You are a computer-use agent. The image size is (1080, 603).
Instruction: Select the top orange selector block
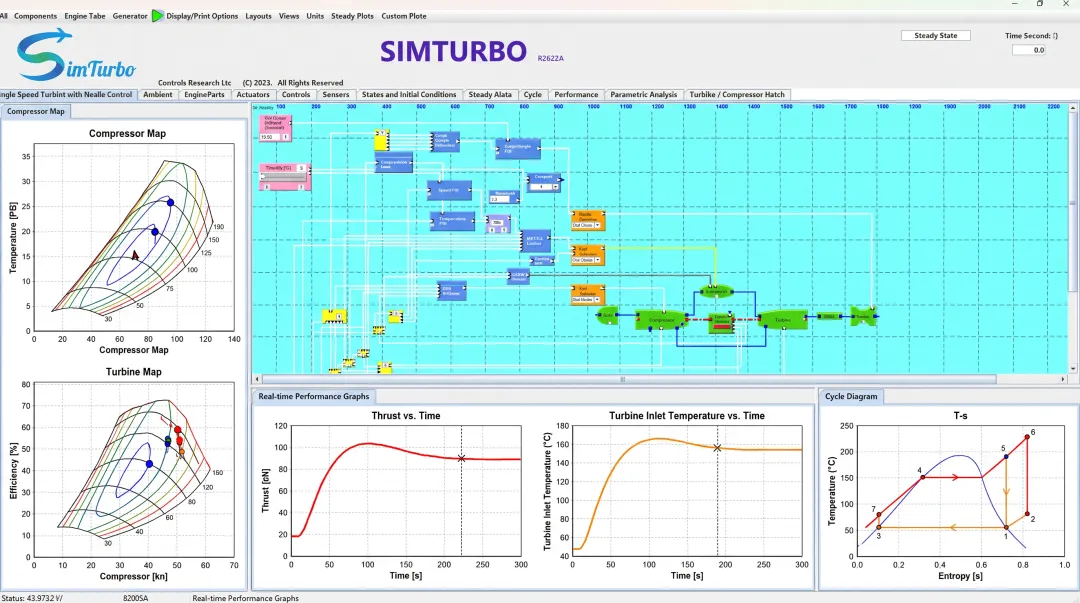coord(588,221)
